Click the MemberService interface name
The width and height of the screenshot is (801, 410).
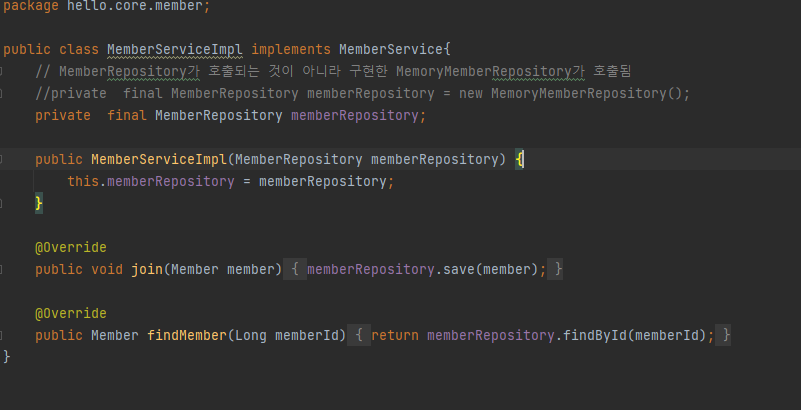point(391,50)
